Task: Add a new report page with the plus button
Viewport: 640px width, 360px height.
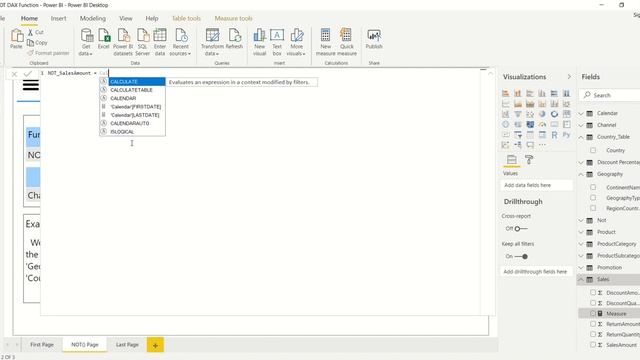Action: pos(156,345)
